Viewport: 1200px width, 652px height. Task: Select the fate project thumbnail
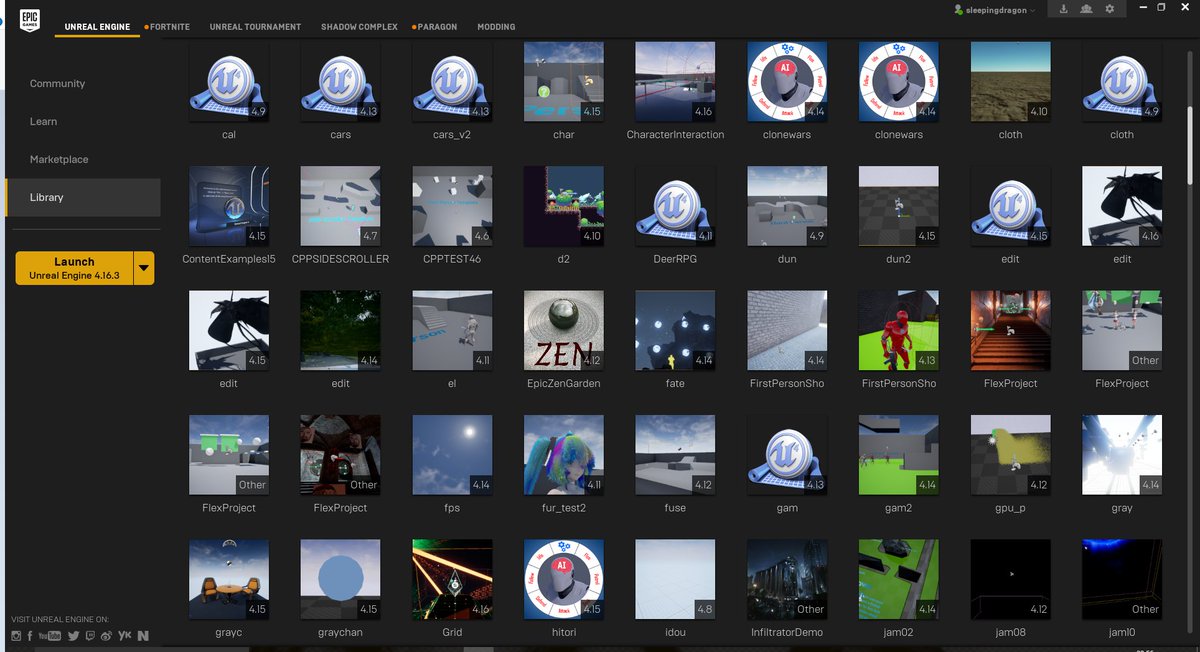click(675, 331)
